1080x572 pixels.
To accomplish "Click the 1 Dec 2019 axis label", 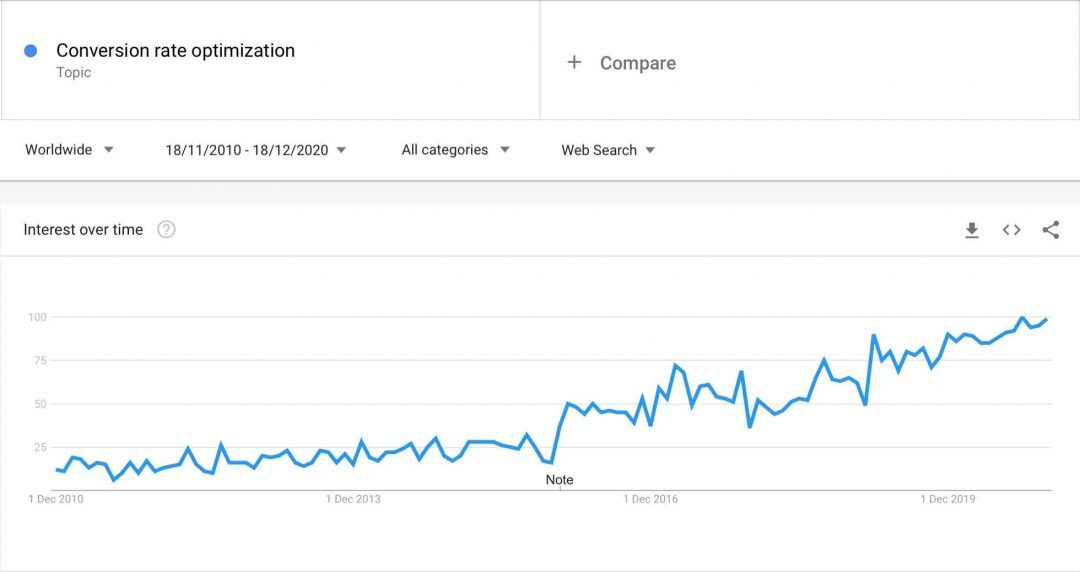I will click(948, 499).
